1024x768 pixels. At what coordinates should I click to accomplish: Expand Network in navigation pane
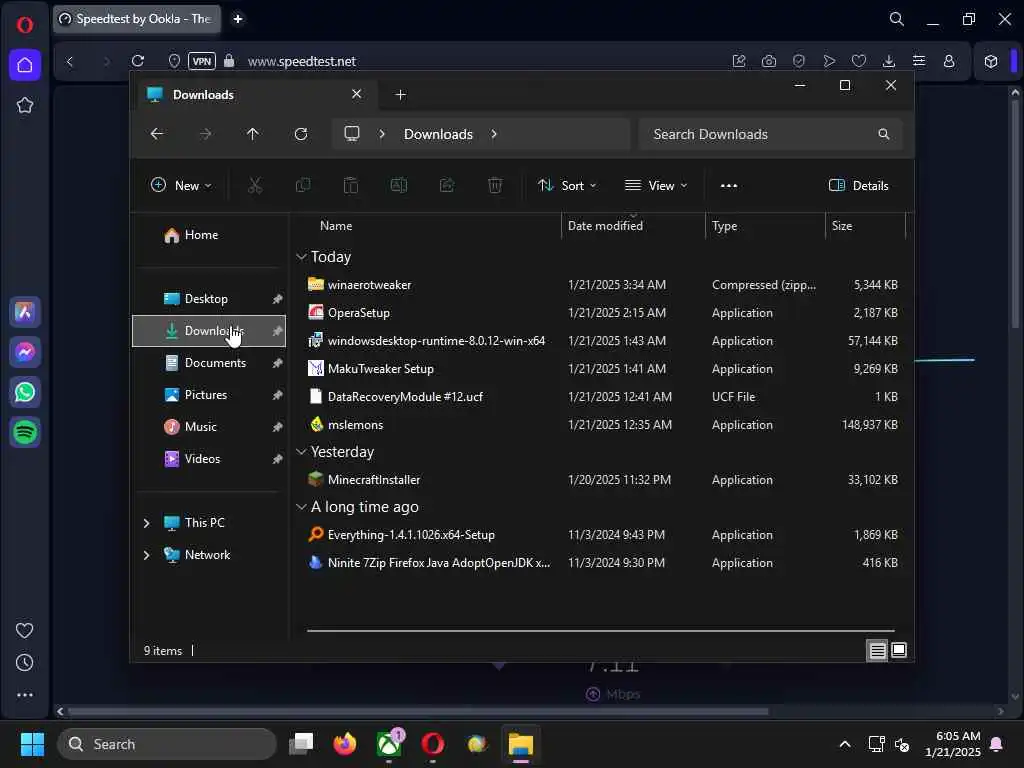[146, 555]
